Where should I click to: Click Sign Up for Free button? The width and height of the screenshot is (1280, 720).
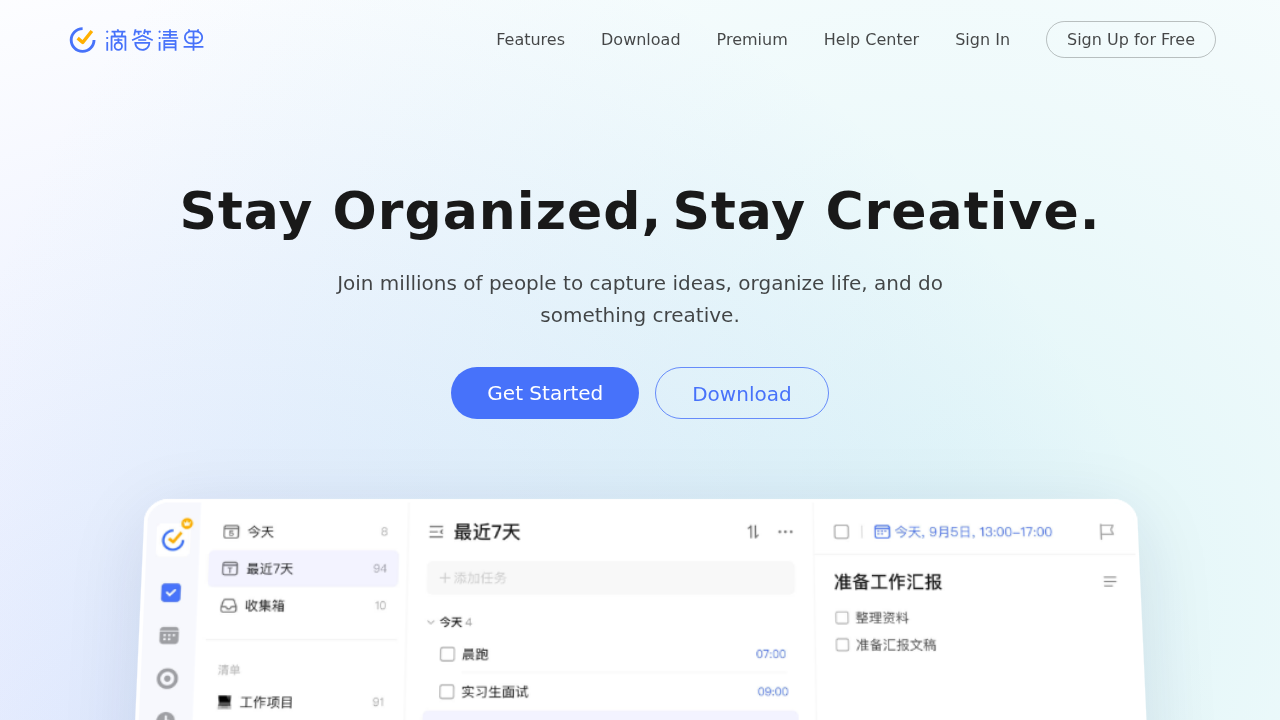click(1130, 40)
